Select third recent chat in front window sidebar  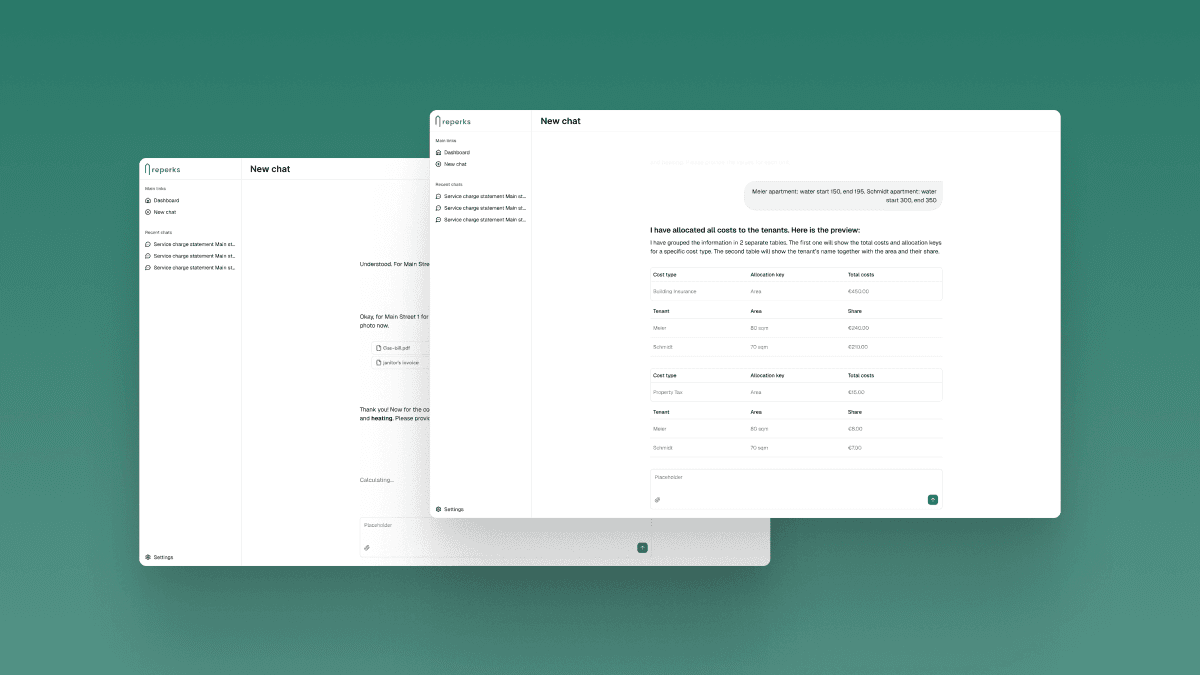[484, 219]
